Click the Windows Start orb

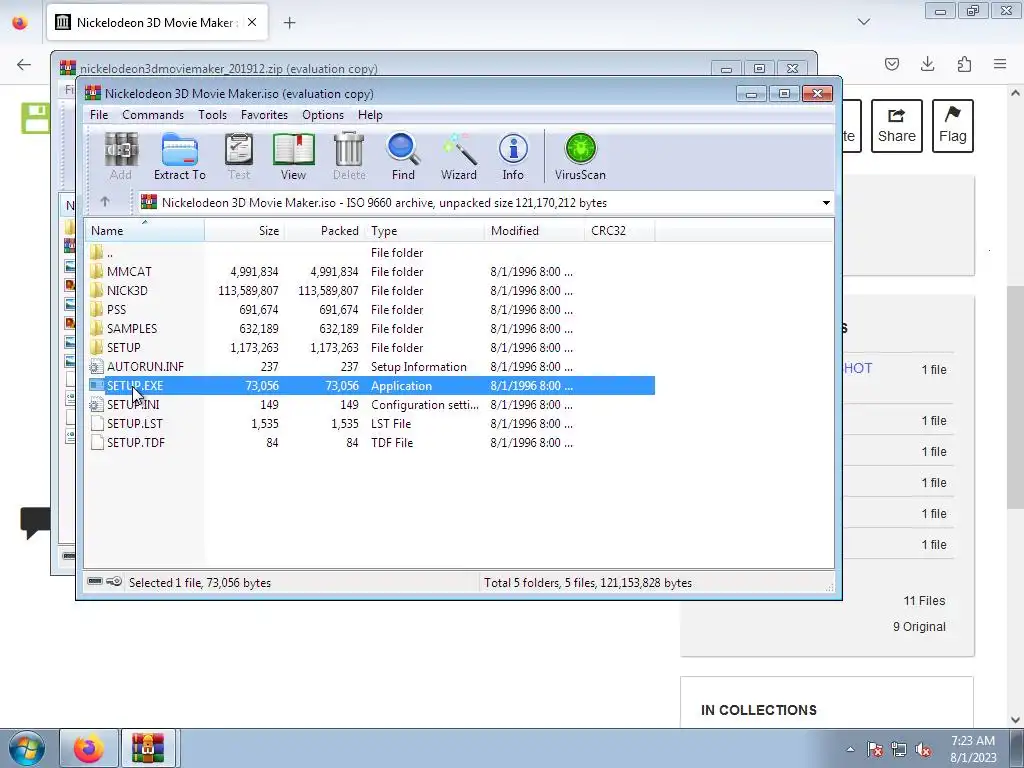tap(26, 748)
